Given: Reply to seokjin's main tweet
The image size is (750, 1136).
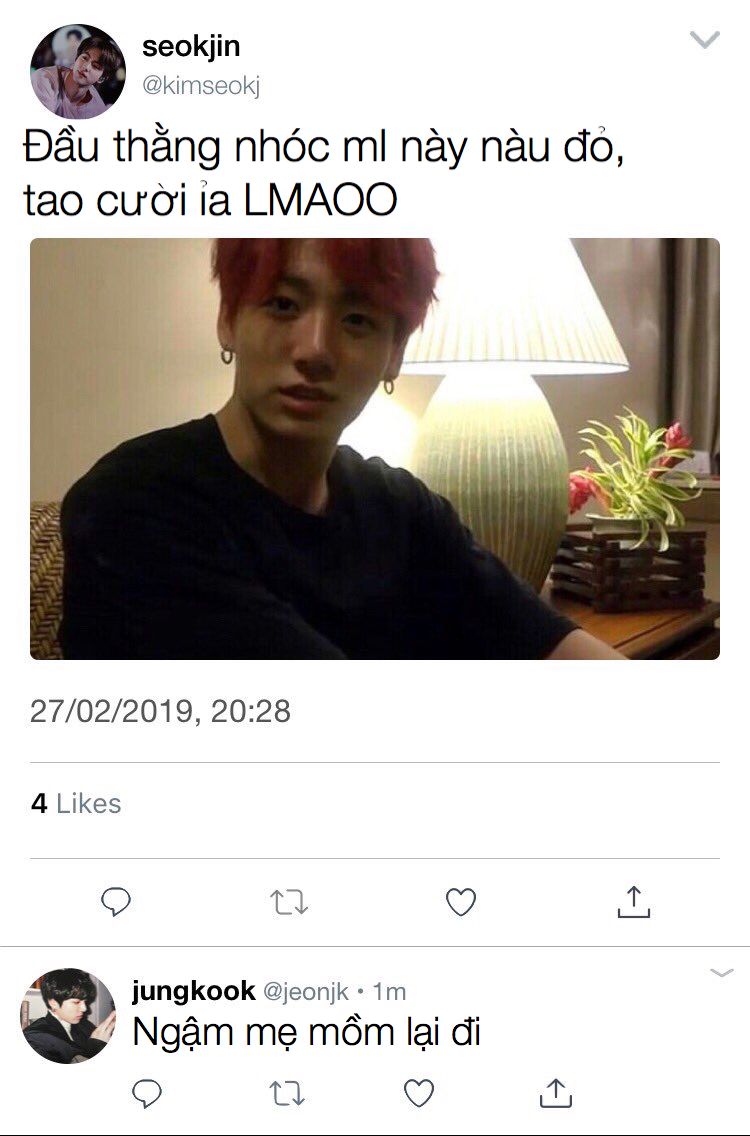Looking at the screenshot, I should pyautogui.click(x=116, y=902).
